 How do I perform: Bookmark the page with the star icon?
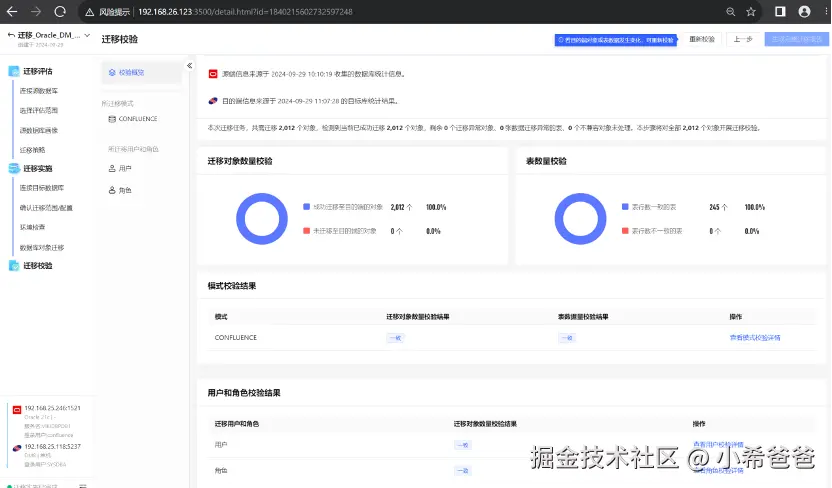[x=751, y=12]
